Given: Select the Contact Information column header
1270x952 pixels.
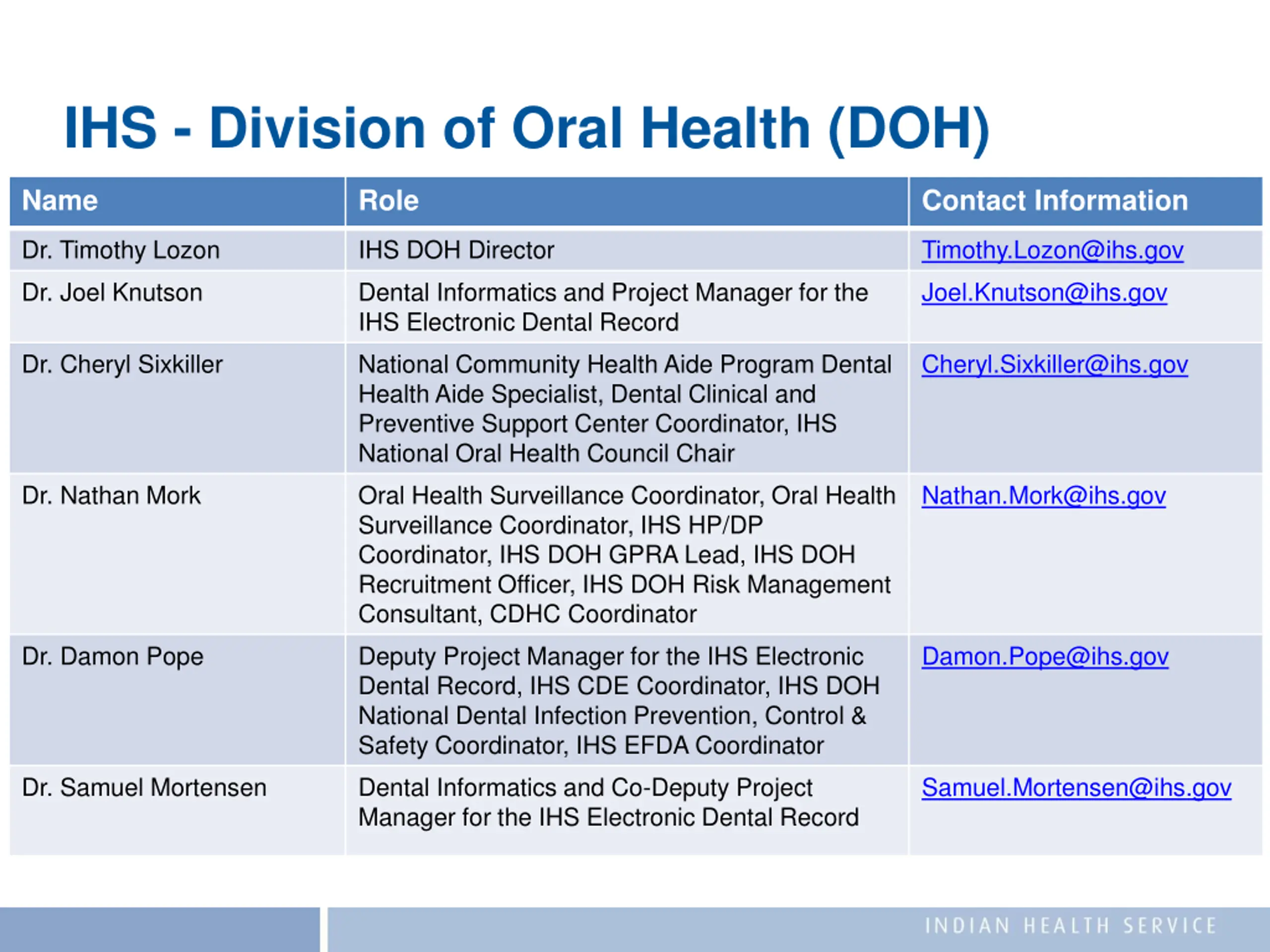Looking at the screenshot, I should [1085, 201].
